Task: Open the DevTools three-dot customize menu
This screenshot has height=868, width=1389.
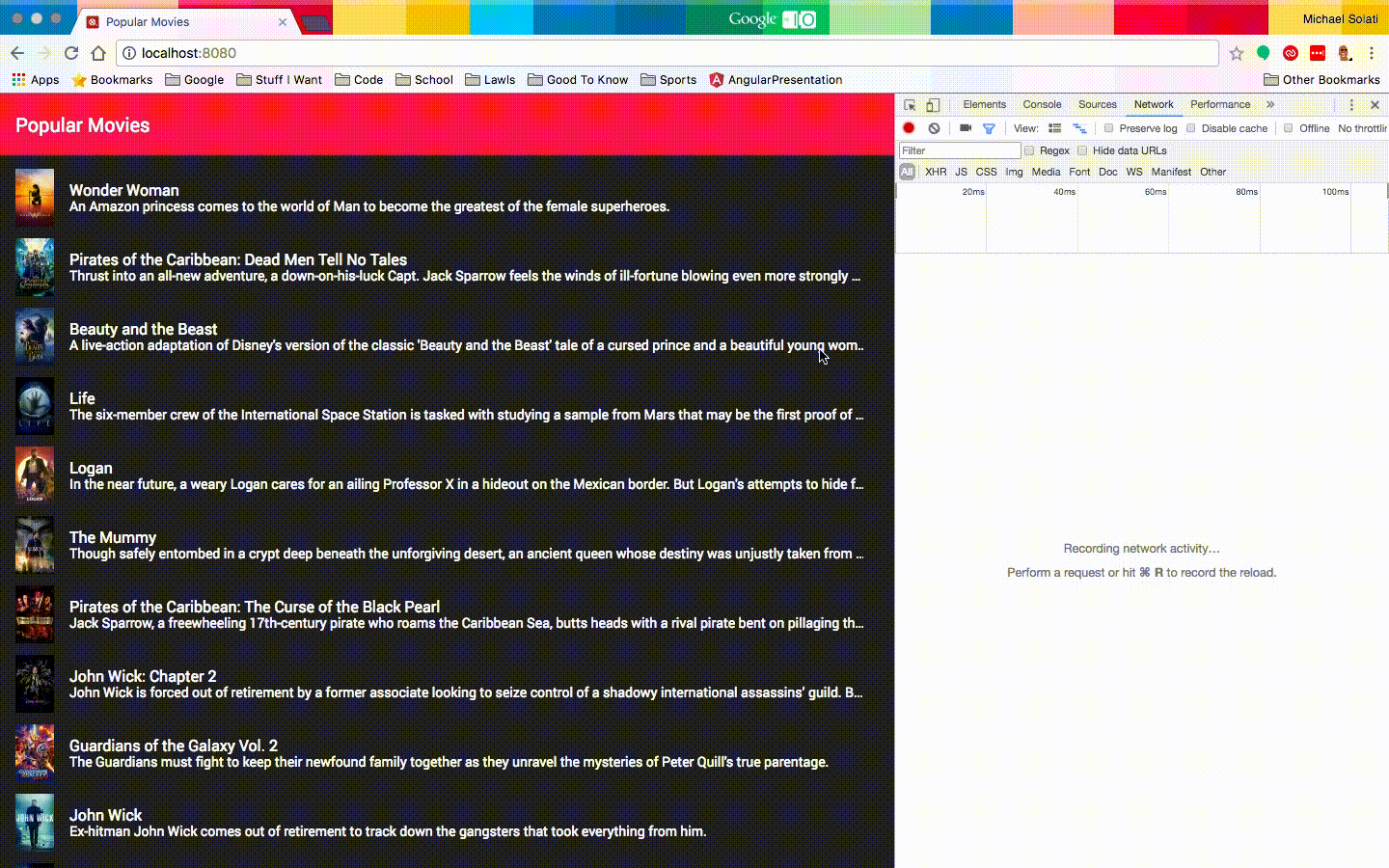Action: pyautogui.click(x=1351, y=105)
